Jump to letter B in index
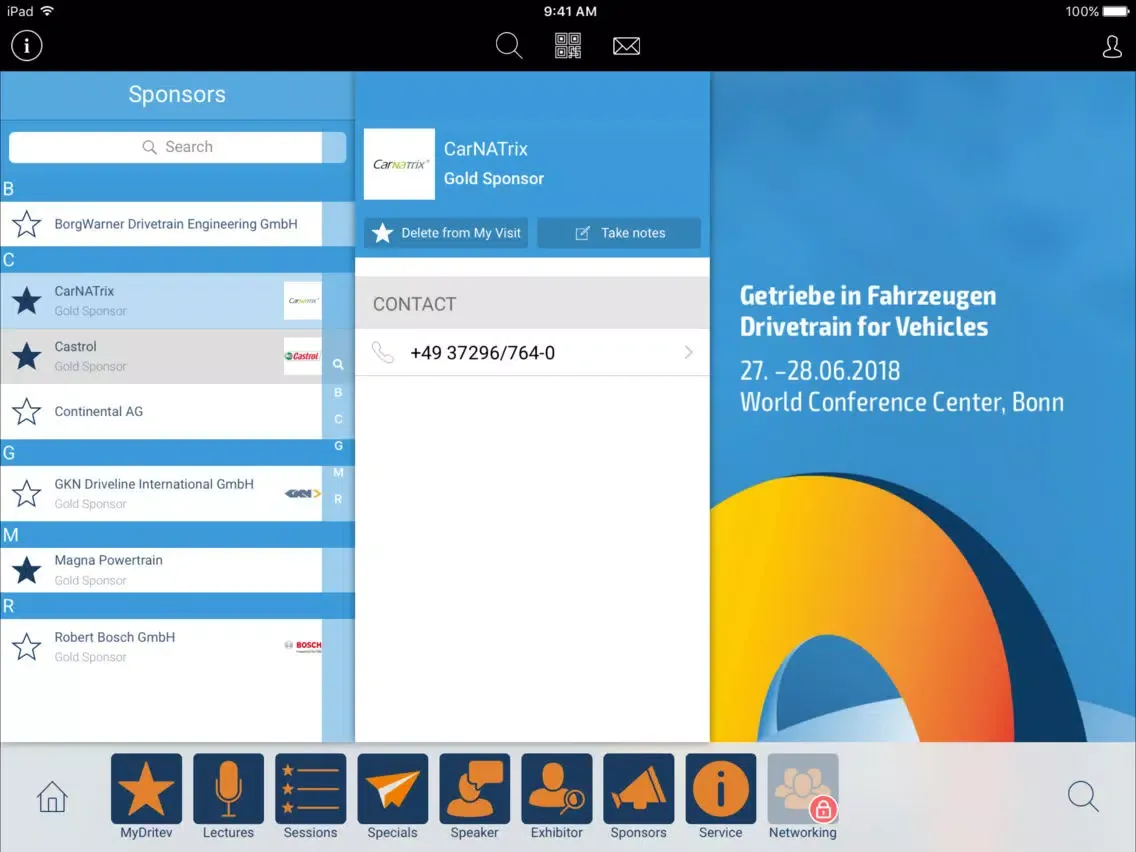1136x852 pixels. (338, 392)
